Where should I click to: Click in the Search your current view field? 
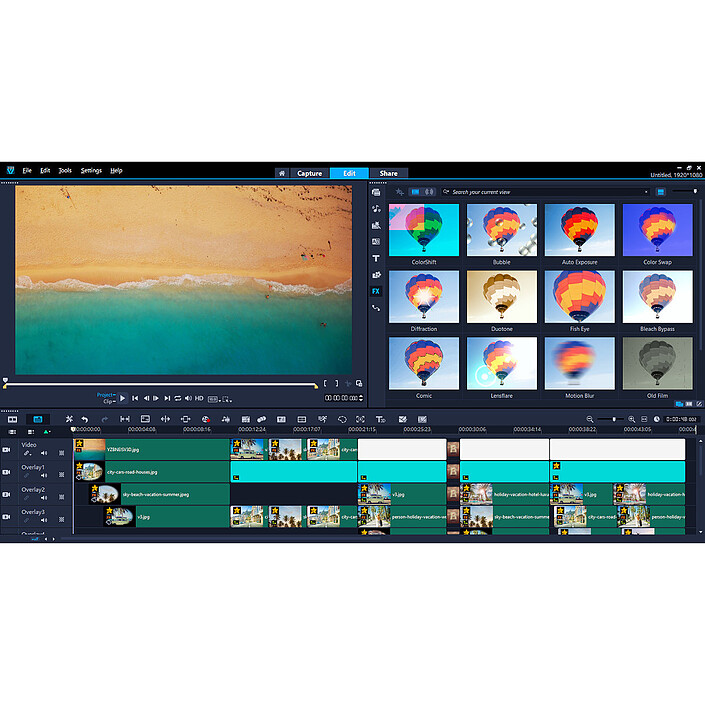point(546,192)
